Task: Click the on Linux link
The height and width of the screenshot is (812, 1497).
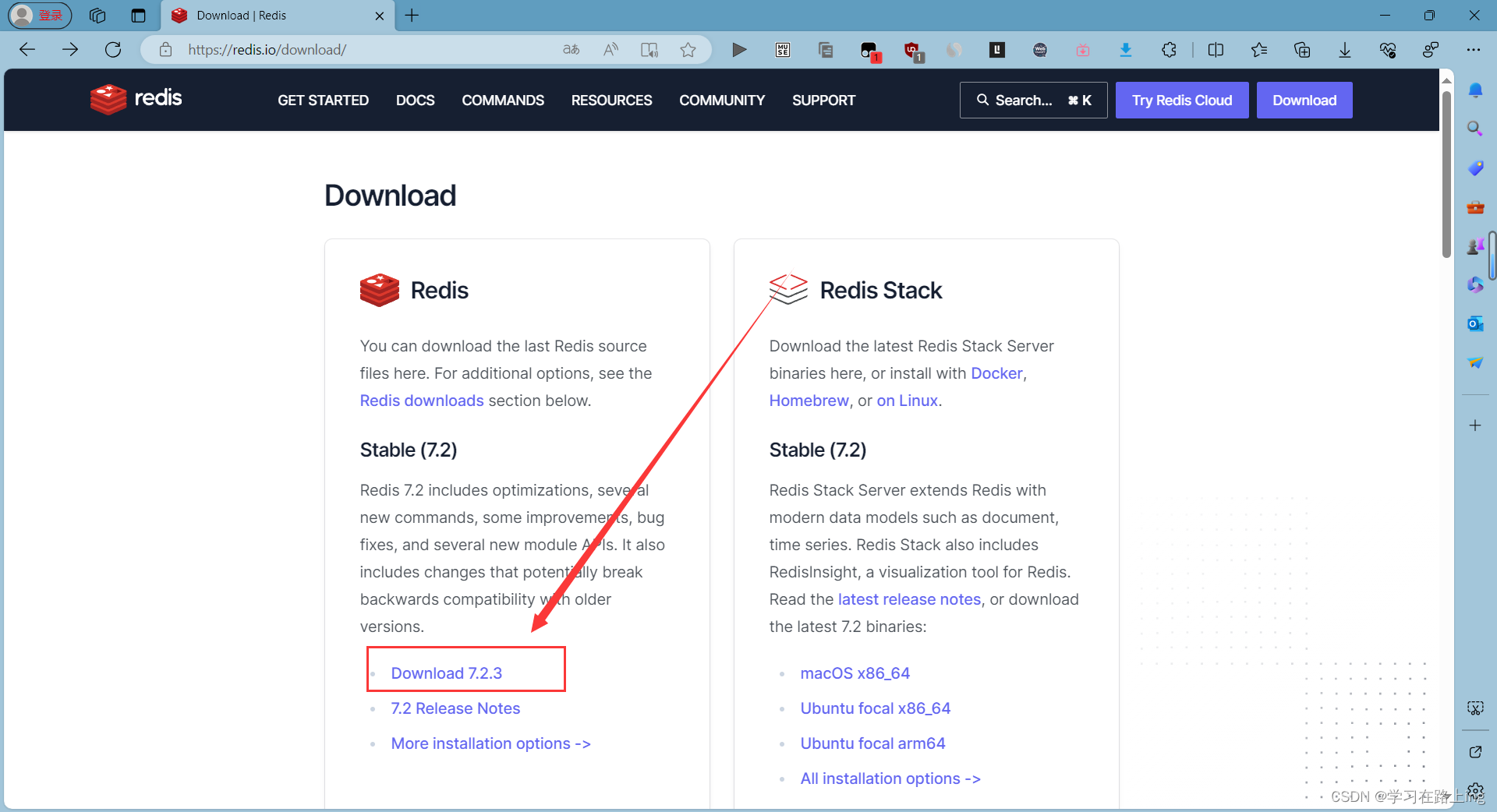Action: pyautogui.click(x=907, y=401)
